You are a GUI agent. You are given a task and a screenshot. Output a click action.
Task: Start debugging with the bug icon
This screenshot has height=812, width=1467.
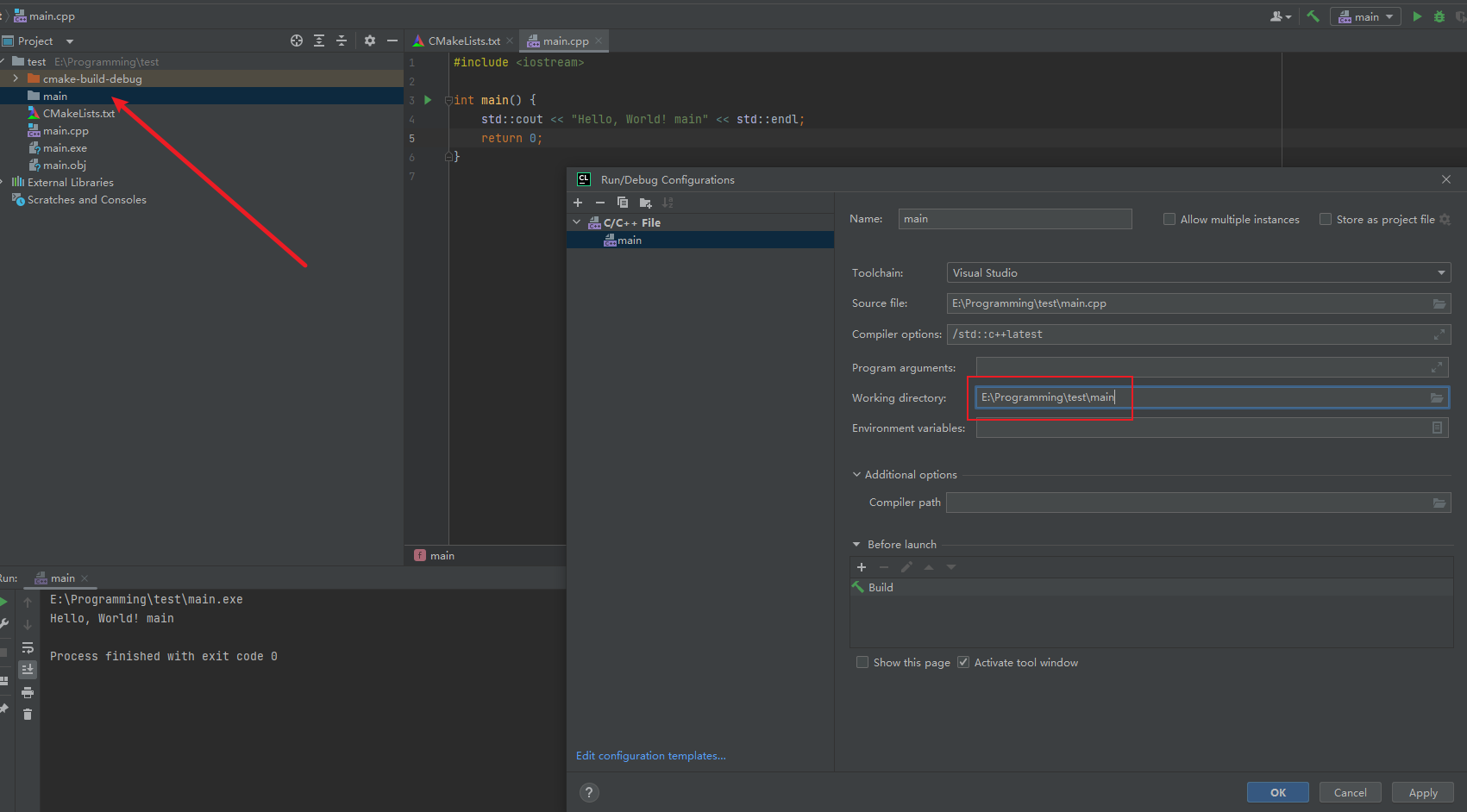[1439, 16]
